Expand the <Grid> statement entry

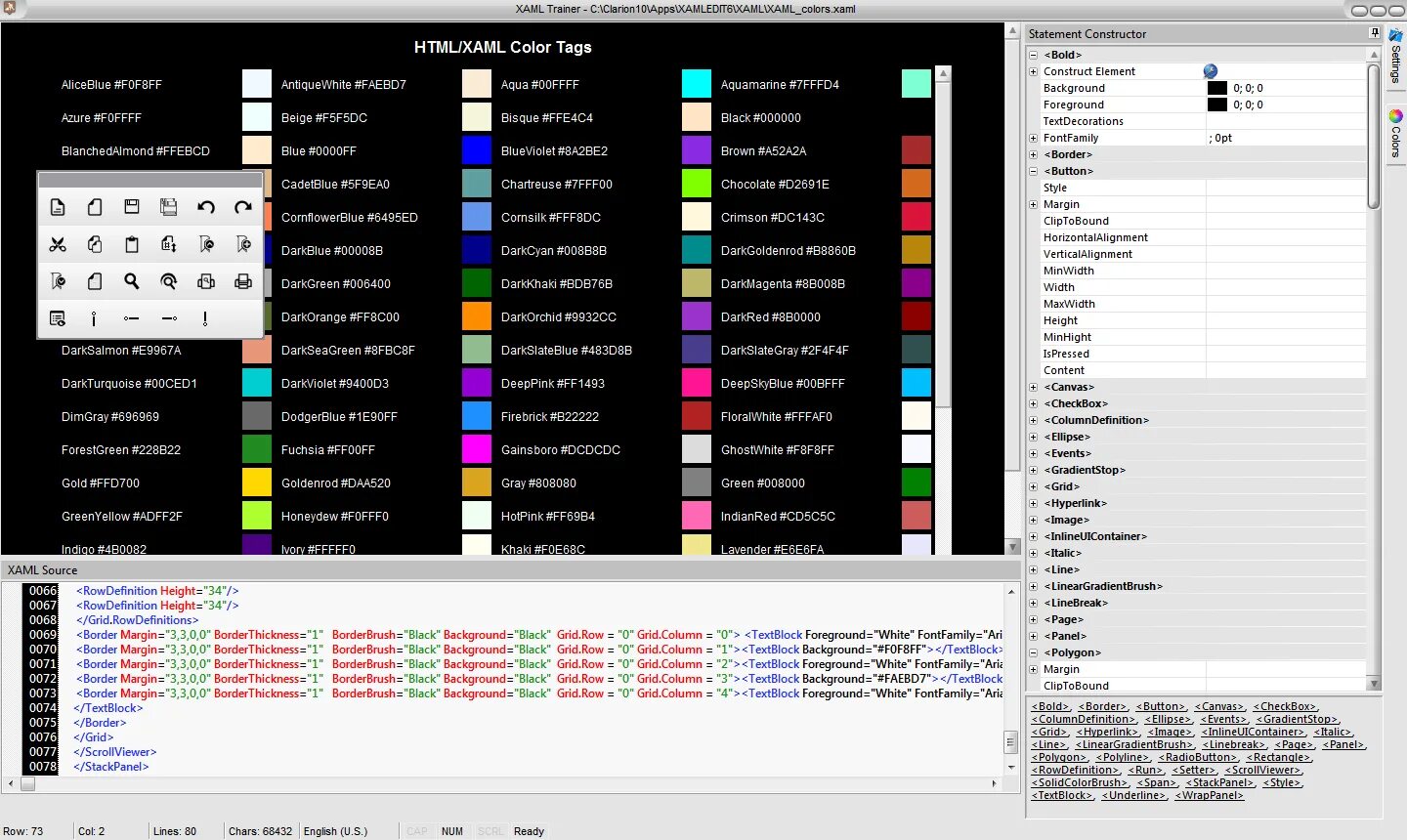[1033, 486]
